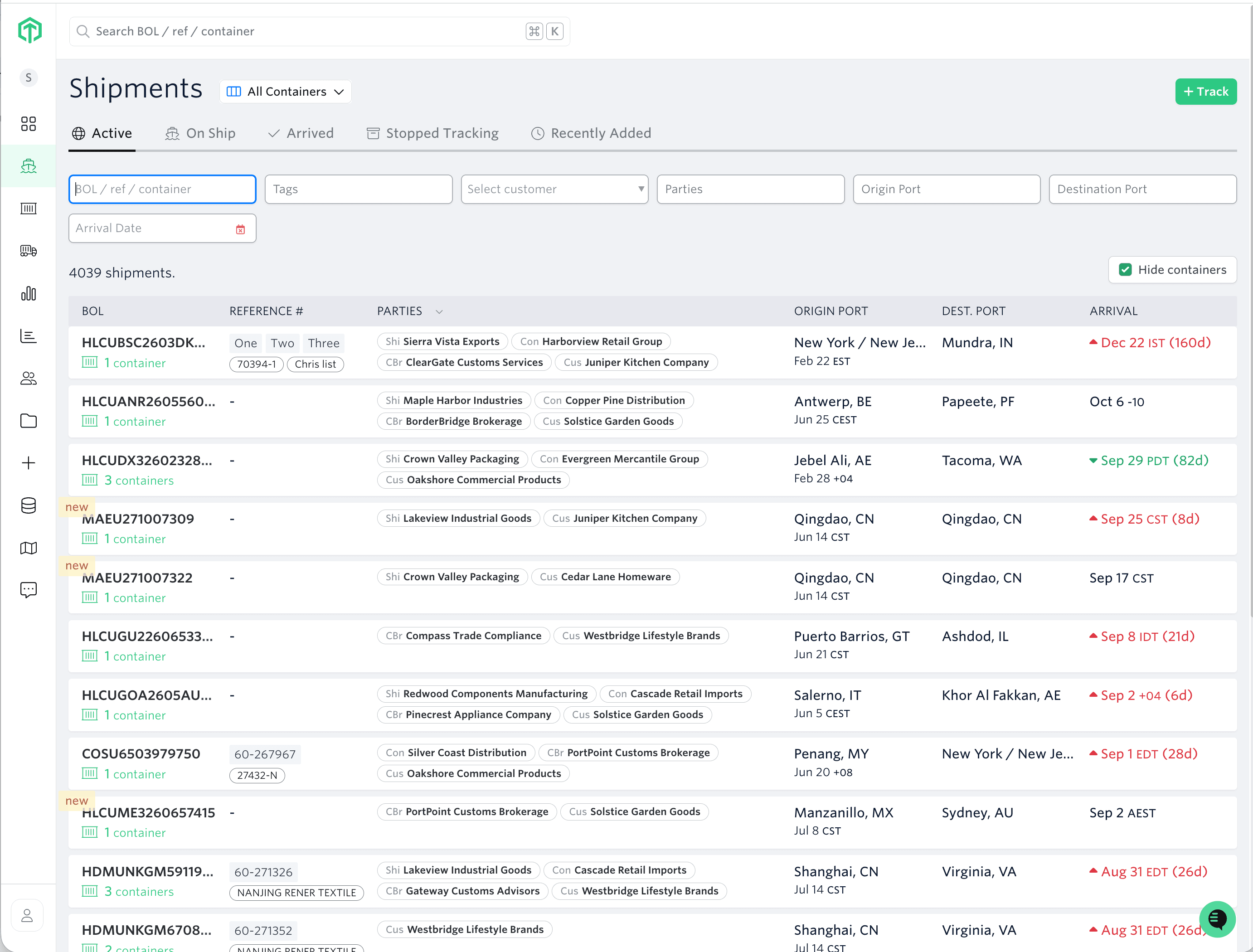Open the database stack icon in sidebar
Screen dimensions: 1253x952
click(x=29, y=505)
